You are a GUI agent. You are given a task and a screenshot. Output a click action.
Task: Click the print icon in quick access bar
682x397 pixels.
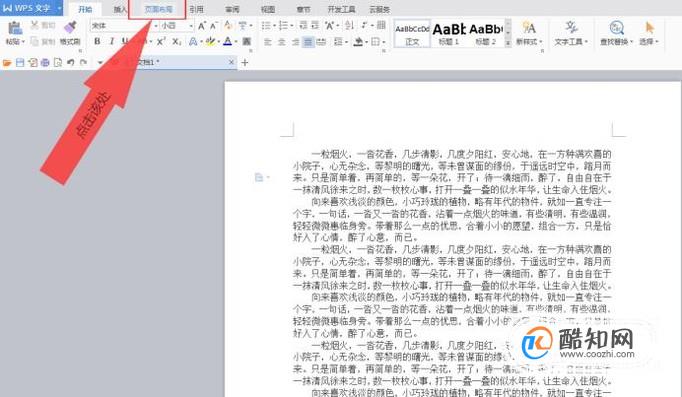(45, 63)
